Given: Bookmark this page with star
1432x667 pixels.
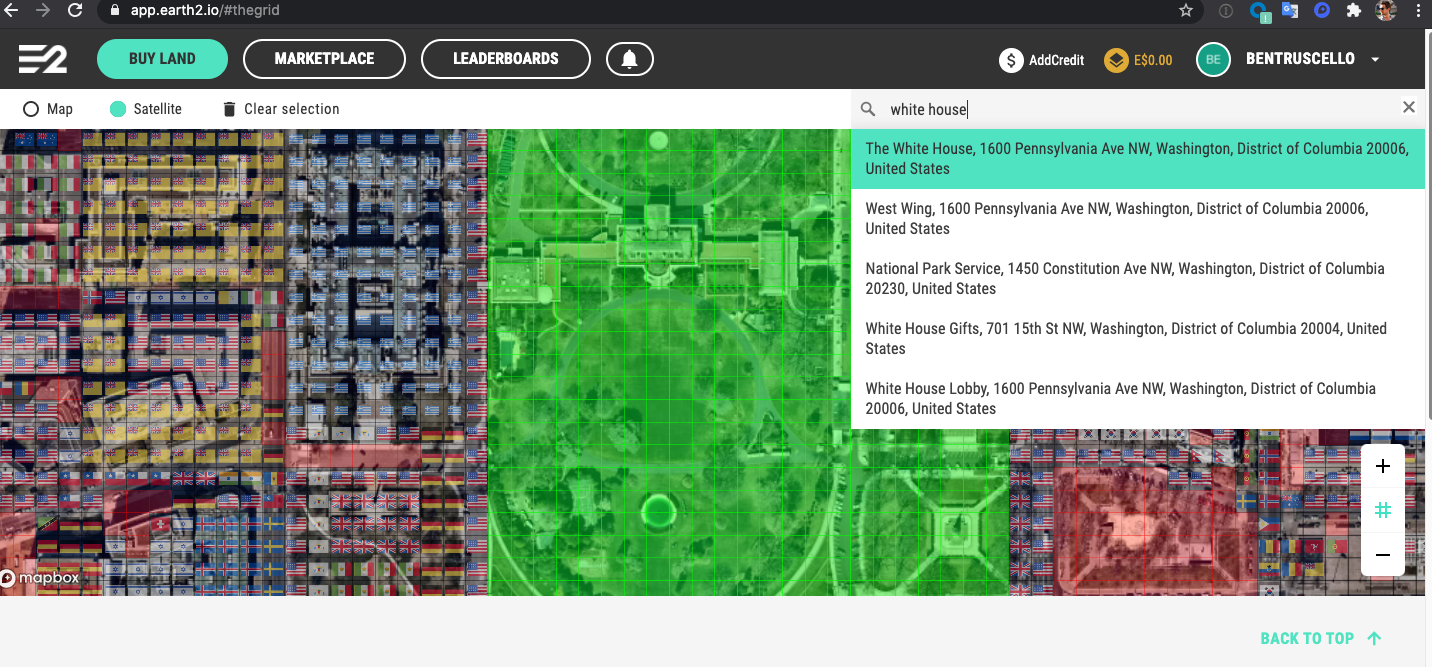Looking at the screenshot, I should point(1186,11).
